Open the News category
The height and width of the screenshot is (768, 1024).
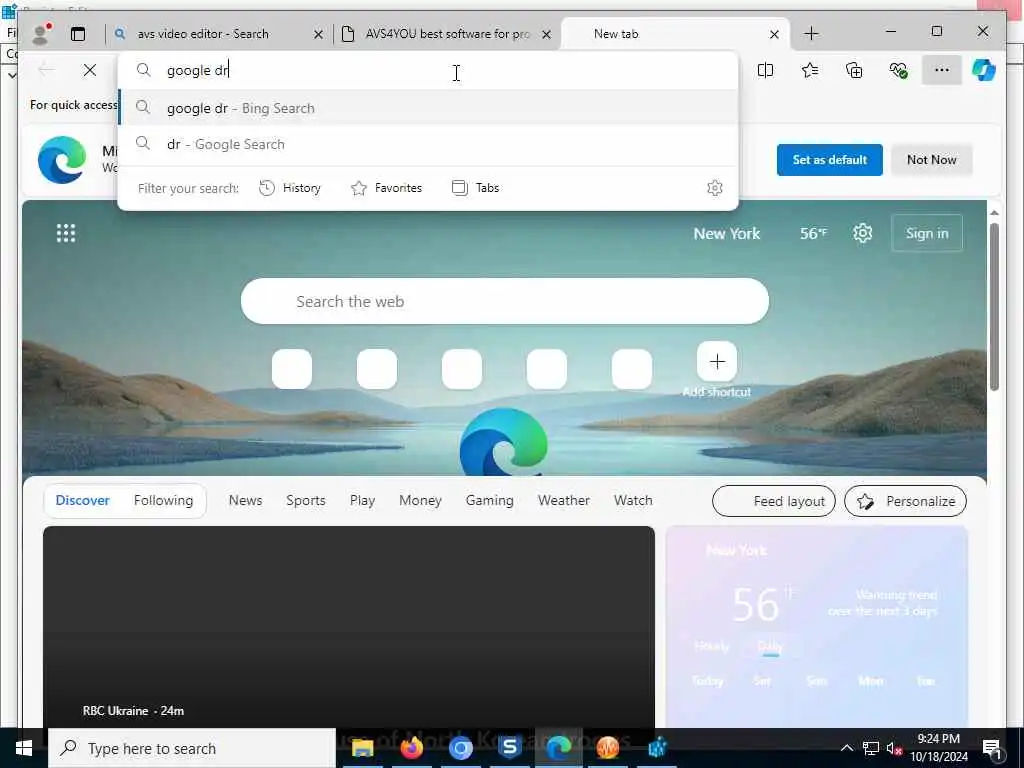click(x=246, y=500)
